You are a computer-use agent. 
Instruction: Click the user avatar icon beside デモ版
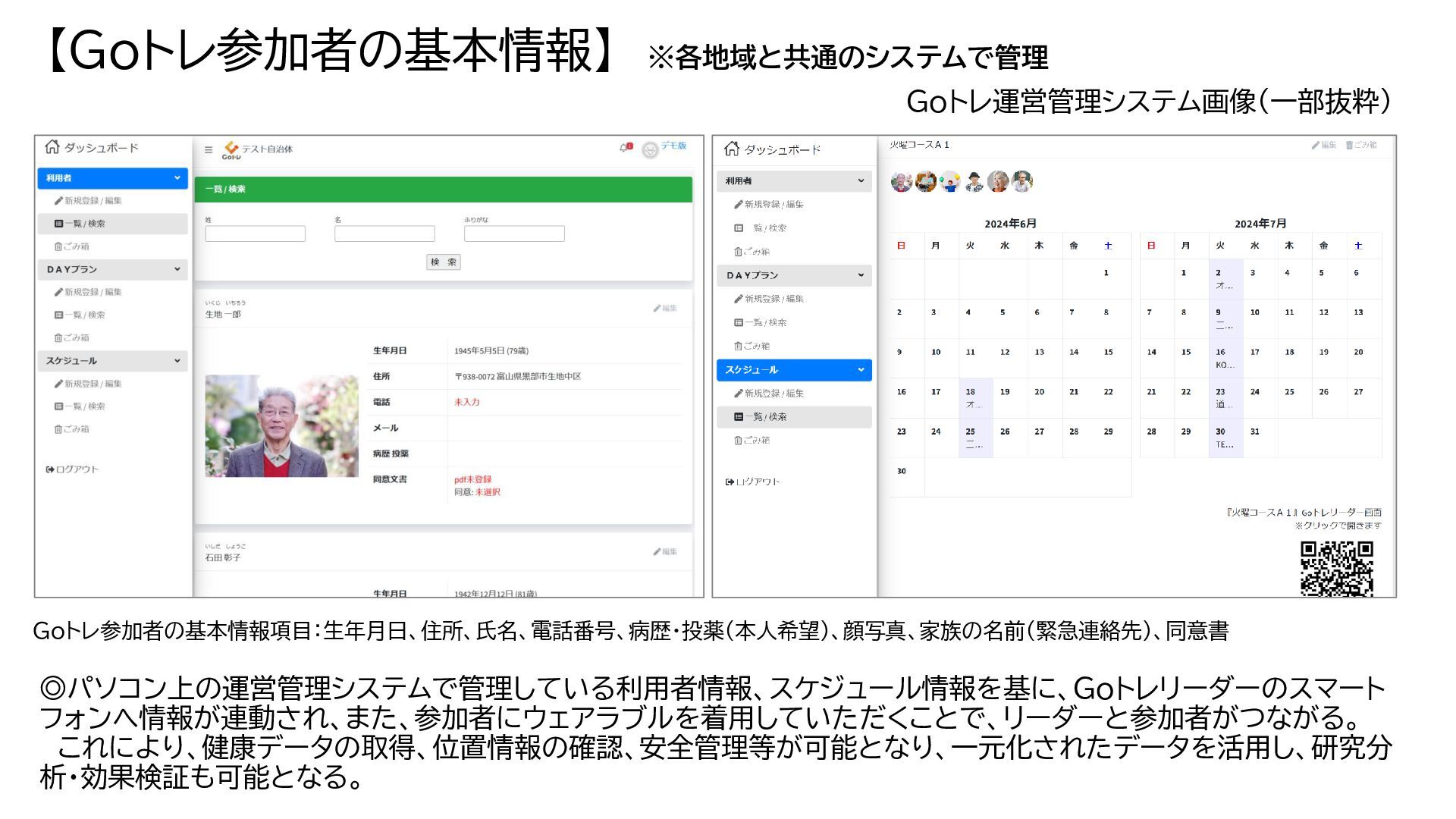point(650,150)
